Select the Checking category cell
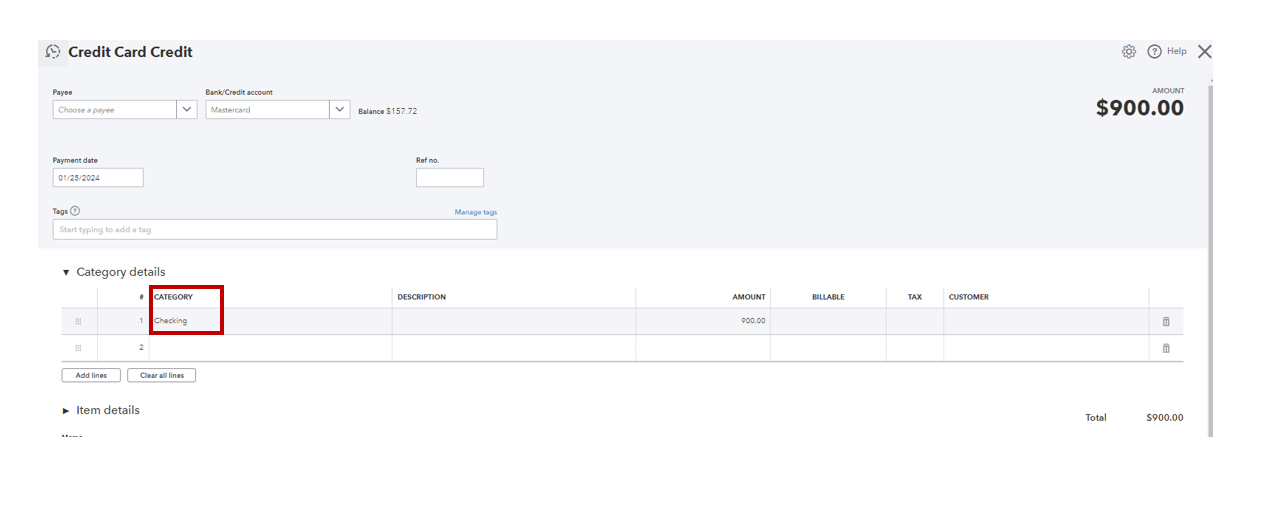The width and height of the screenshot is (1287, 522). tap(185, 321)
